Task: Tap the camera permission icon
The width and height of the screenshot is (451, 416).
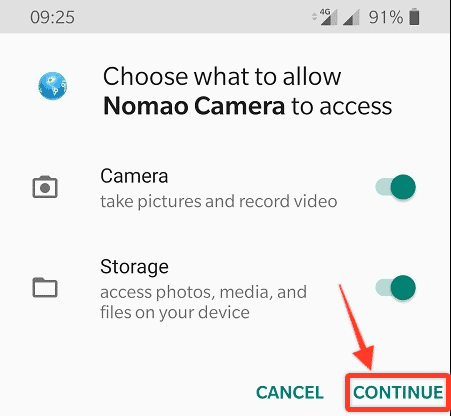Action: pyautogui.click(x=45, y=187)
